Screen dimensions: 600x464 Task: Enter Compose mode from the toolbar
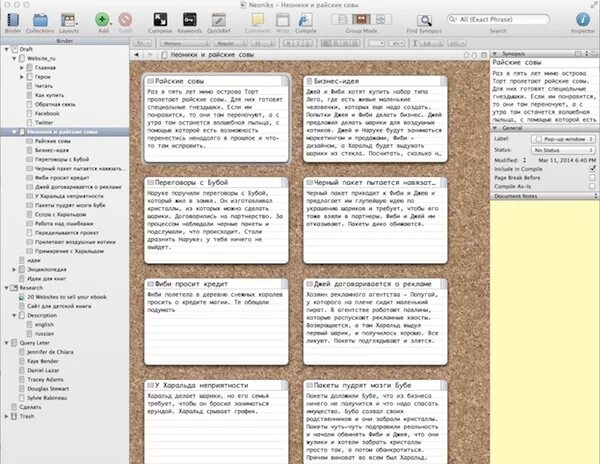coord(160,20)
